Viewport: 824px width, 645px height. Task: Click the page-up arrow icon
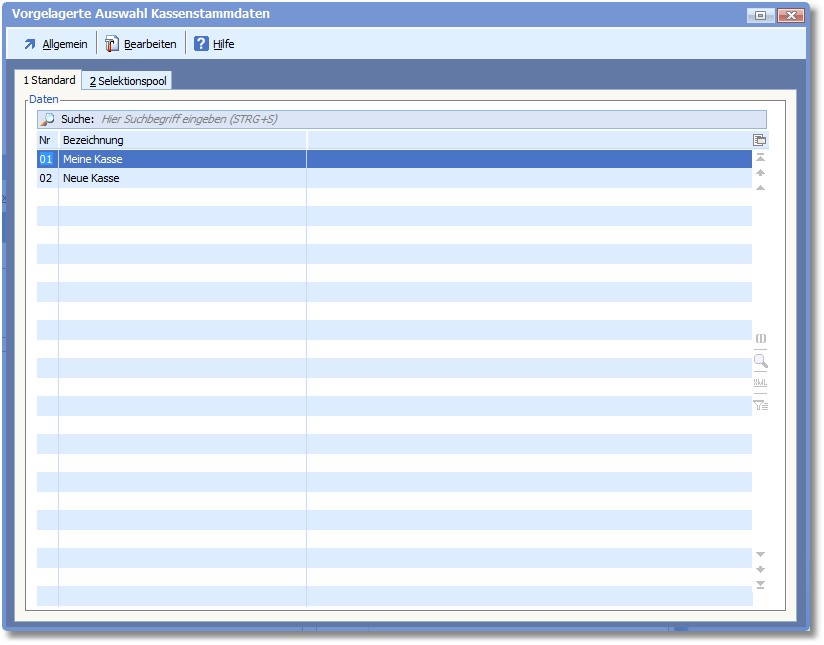pos(760,173)
